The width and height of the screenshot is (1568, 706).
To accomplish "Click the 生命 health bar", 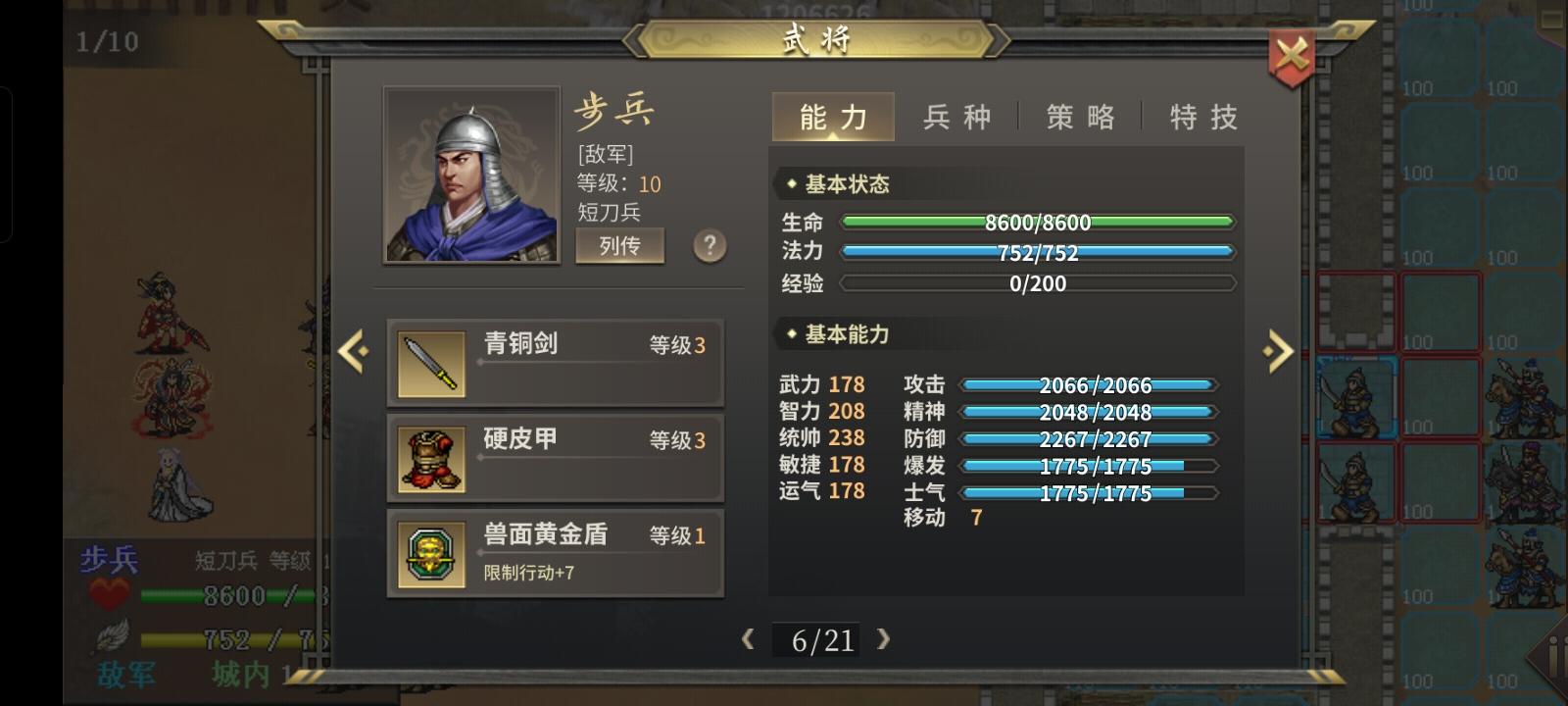I will [x=1038, y=223].
